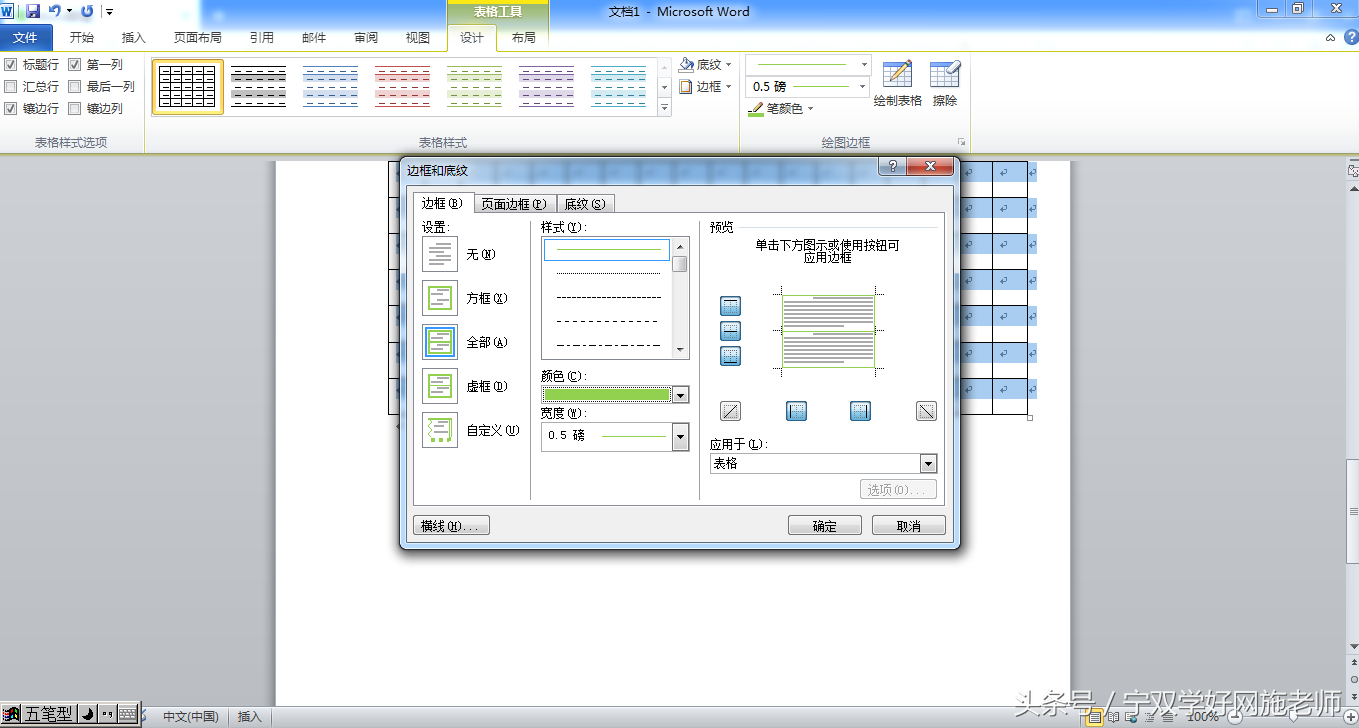The image size is (1359, 728).
Task: Open the Page Layout (页面布局) tab
Action: [x=198, y=38]
